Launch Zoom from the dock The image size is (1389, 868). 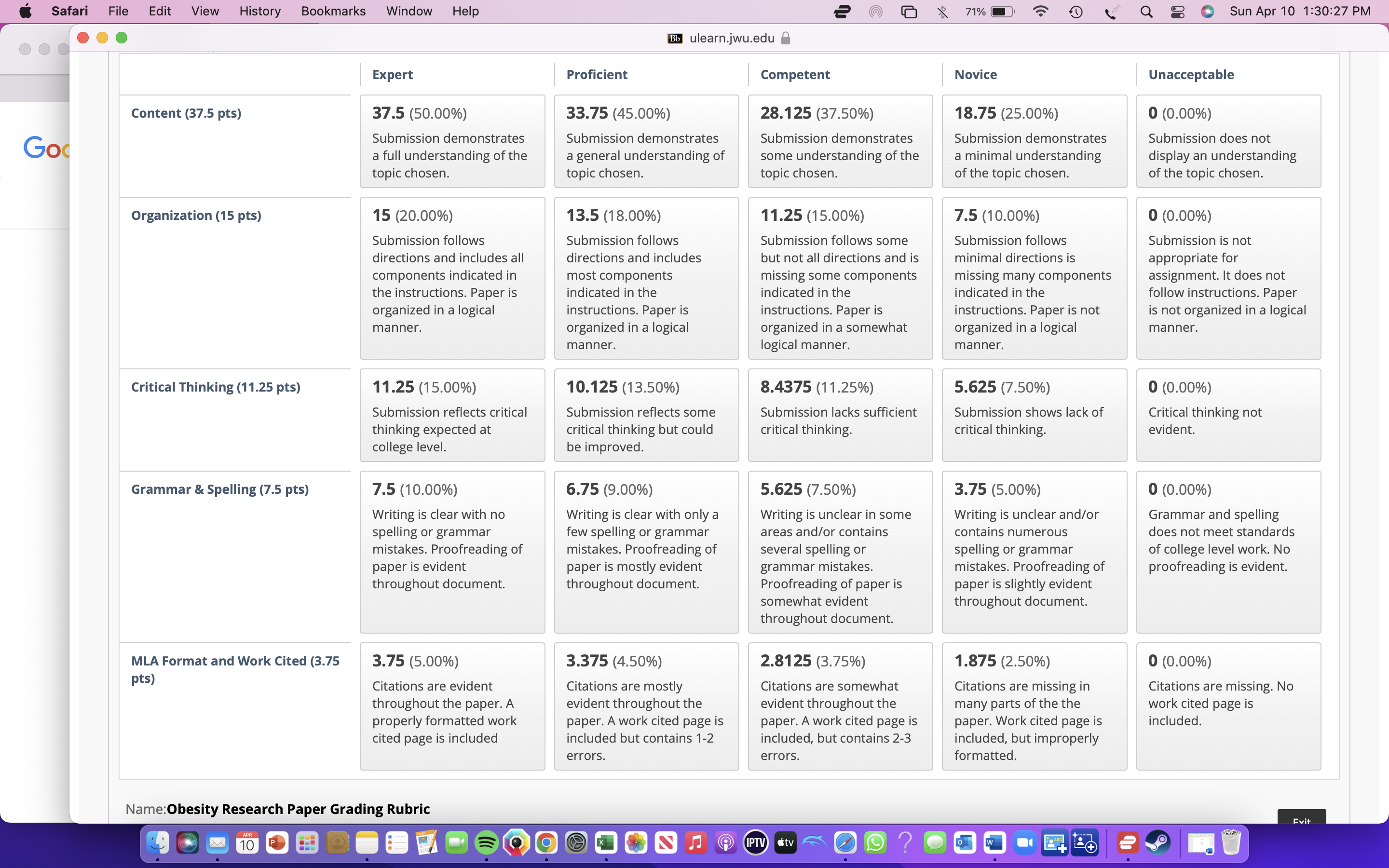(x=1024, y=843)
